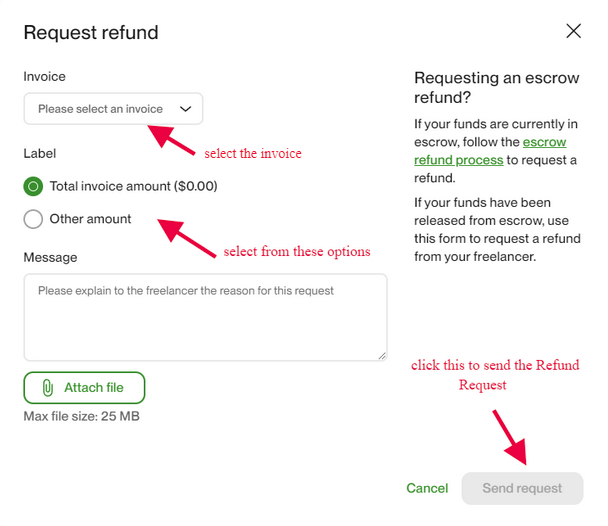
Task: Click the 'Max file size: 25 MB' note
Action: pos(82,416)
